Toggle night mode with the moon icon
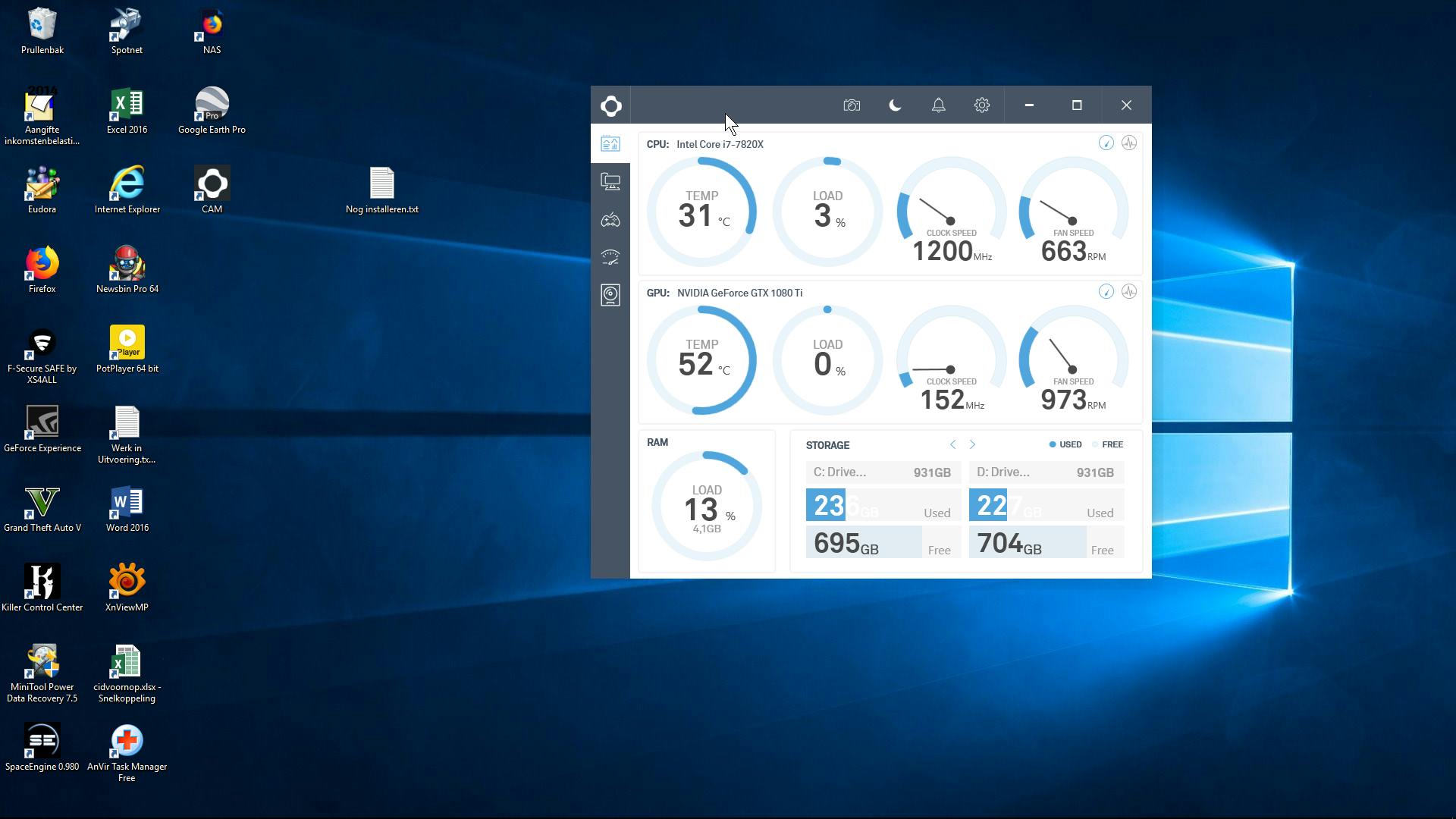This screenshot has width=1456, height=819. click(x=895, y=105)
